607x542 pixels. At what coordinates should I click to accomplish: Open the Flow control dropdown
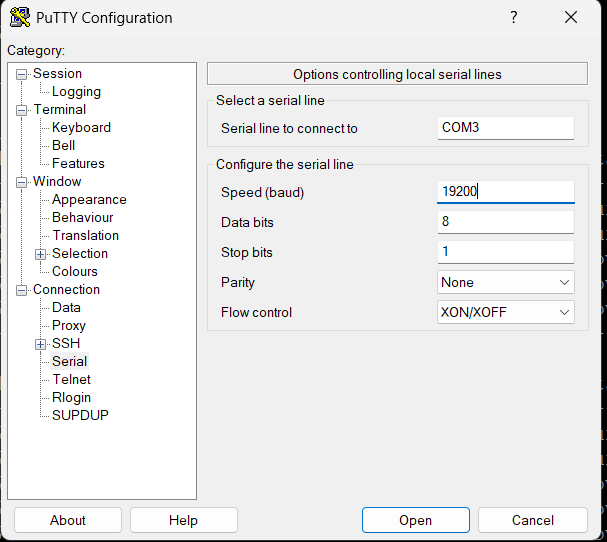[506, 312]
